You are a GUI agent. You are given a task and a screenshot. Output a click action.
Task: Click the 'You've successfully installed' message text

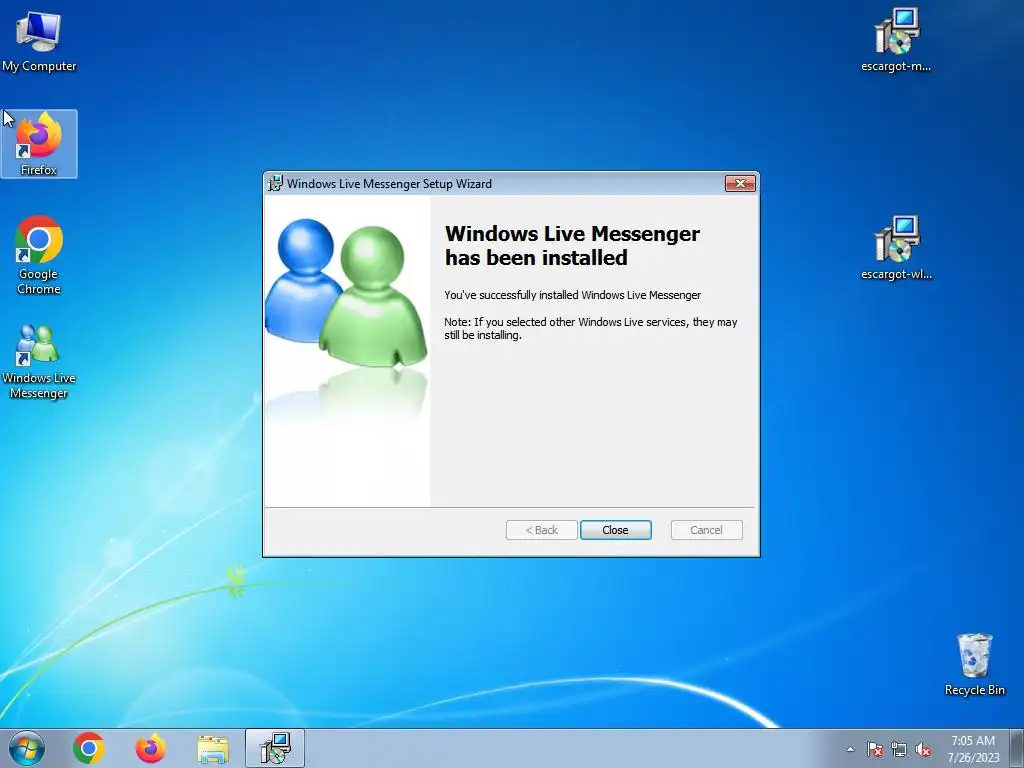[x=572, y=295]
